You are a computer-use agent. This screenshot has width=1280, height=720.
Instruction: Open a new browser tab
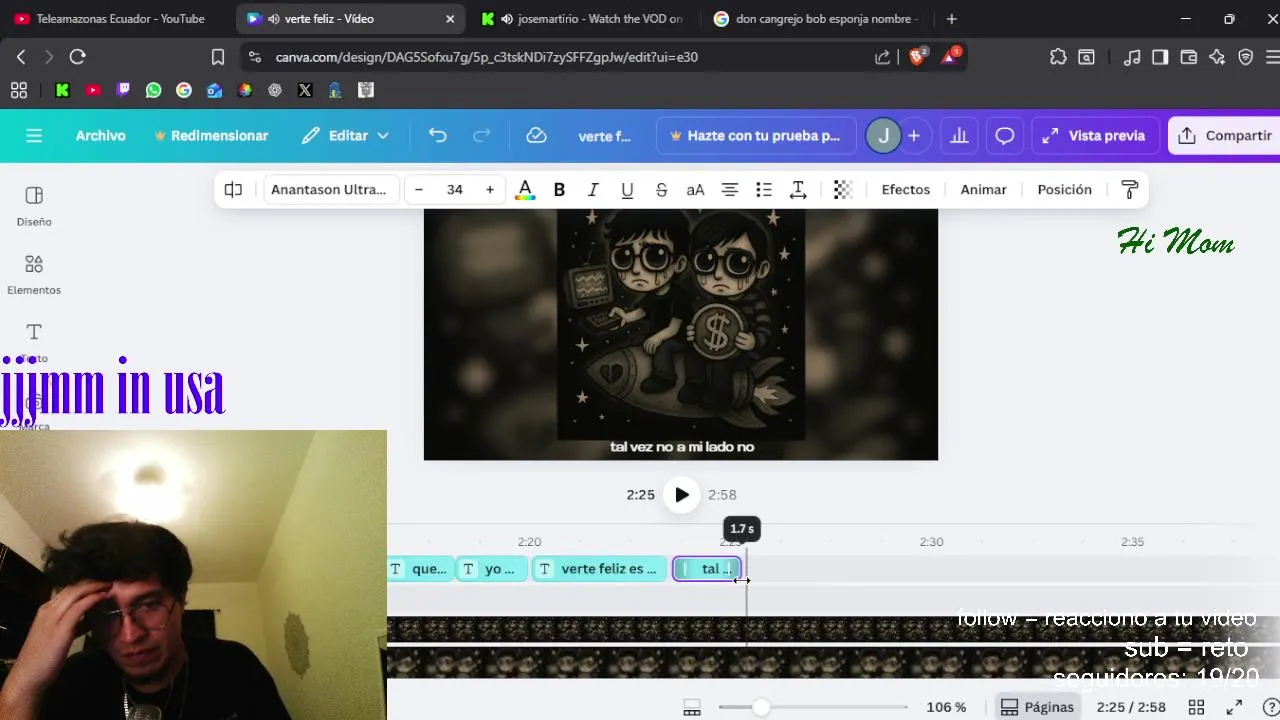(951, 19)
